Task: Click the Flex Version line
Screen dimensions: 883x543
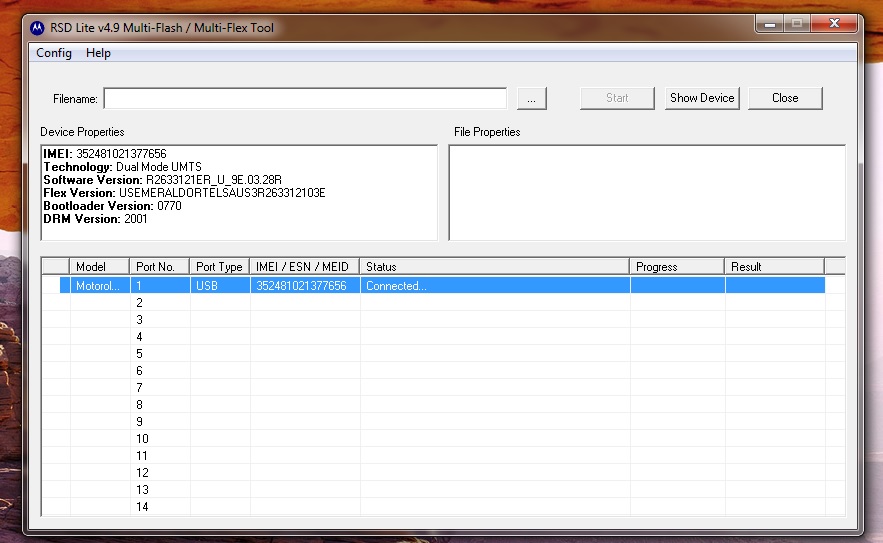Action: point(185,193)
